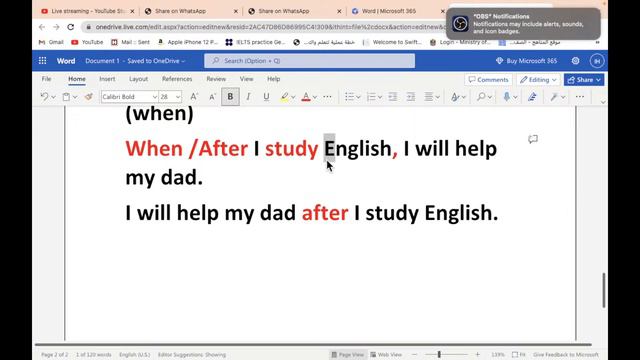Image resolution: width=640 pixels, height=360 pixels.
Task: Open the Help tab
Action: tap(273, 79)
